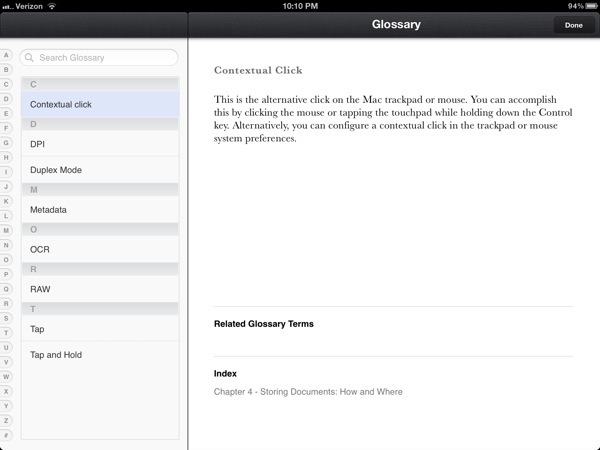Image resolution: width=600 pixels, height=450 pixels.
Task: Jump to letter J in alphabet index
Action: [x=6, y=187]
